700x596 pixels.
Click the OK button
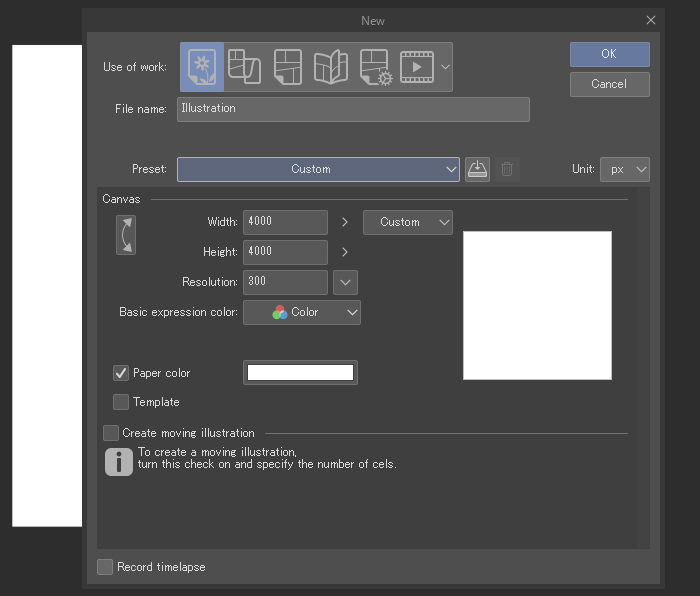click(609, 54)
